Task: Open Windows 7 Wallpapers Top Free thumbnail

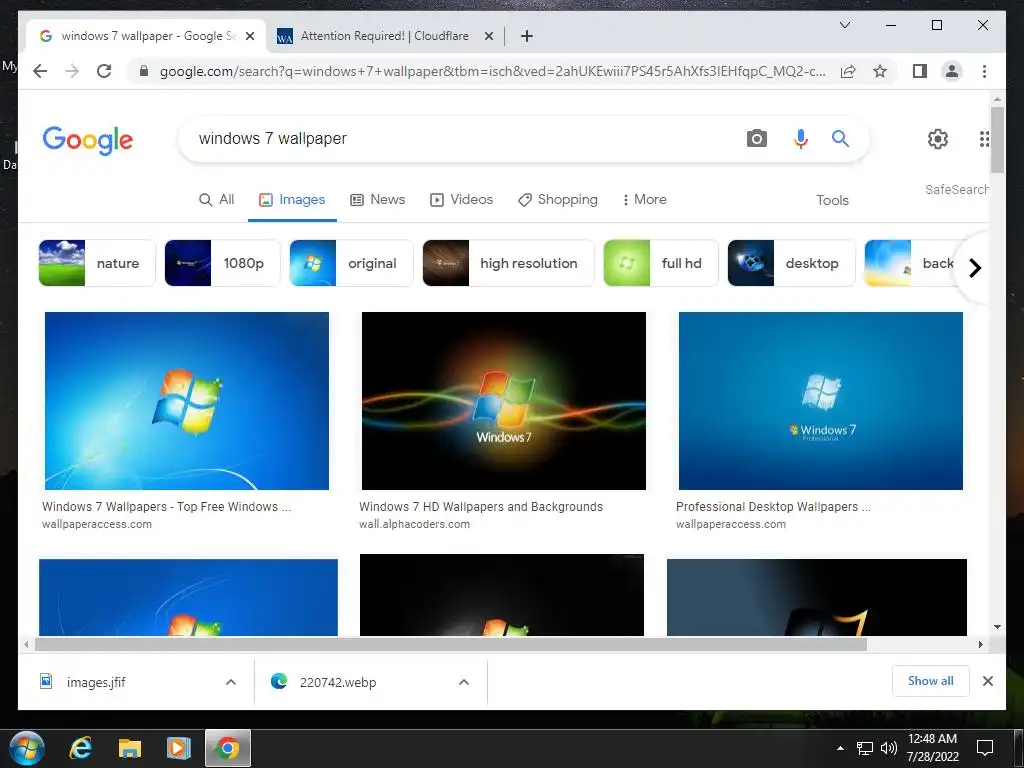Action: point(187,400)
